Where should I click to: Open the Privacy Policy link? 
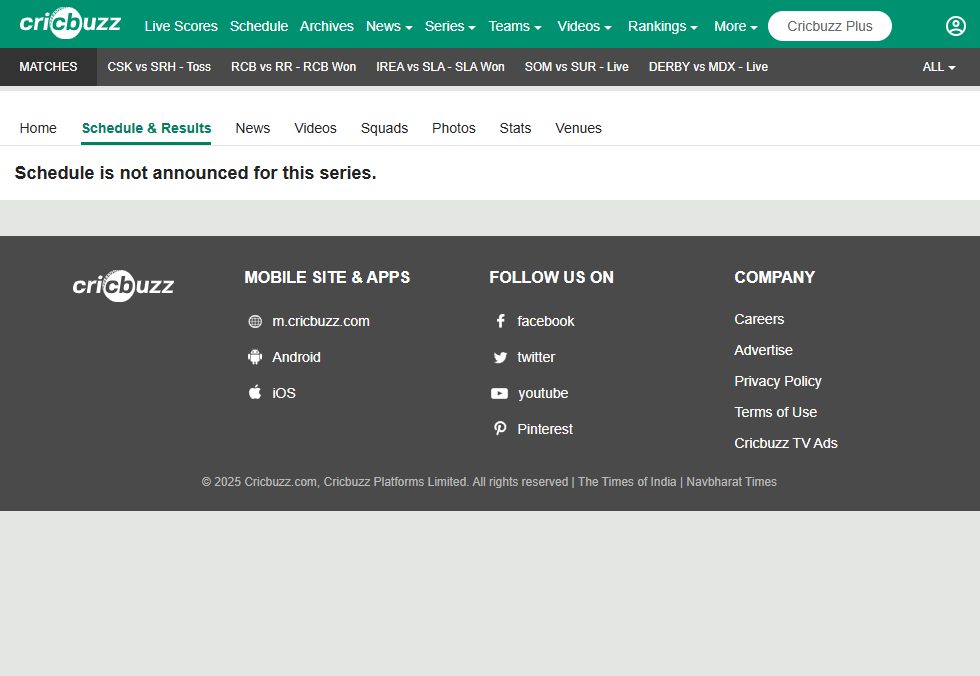coord(778,381)
